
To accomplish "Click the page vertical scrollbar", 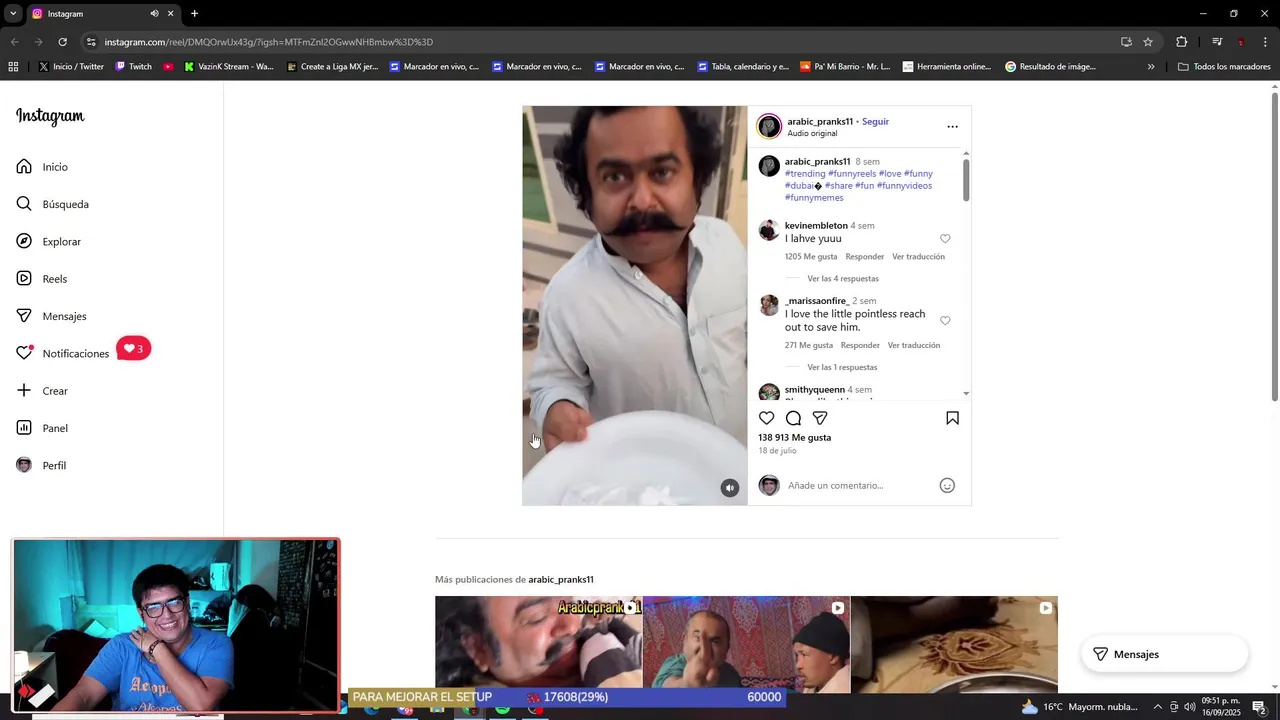I will [x=1274, y=245].
